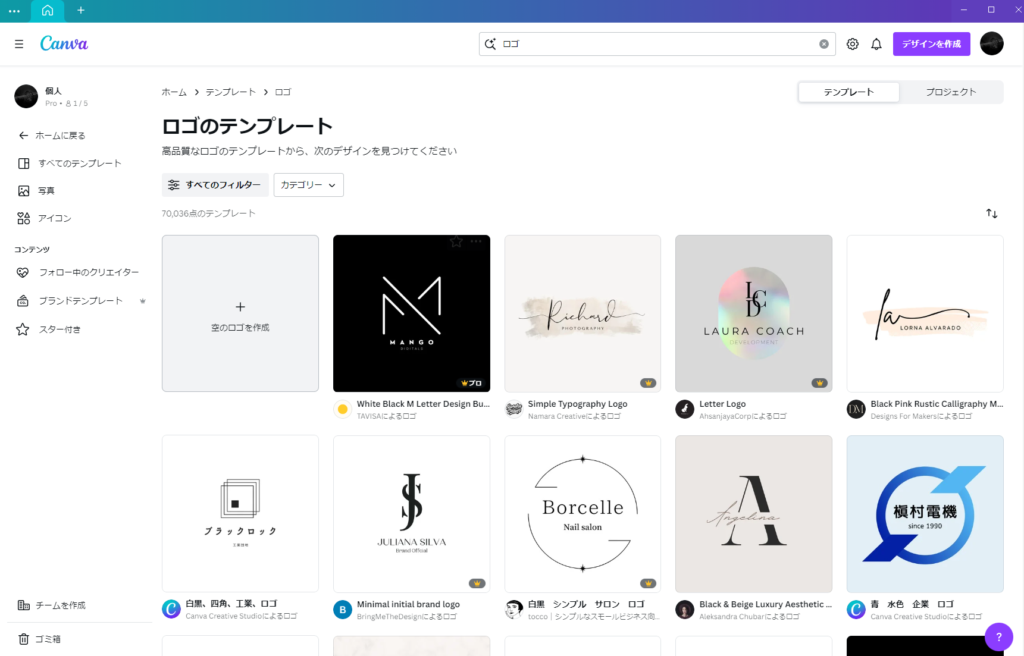Select スター付き in the sidebar
Image resolution: width=1024 pixels, height=656 pixels.
click(59, 329)
